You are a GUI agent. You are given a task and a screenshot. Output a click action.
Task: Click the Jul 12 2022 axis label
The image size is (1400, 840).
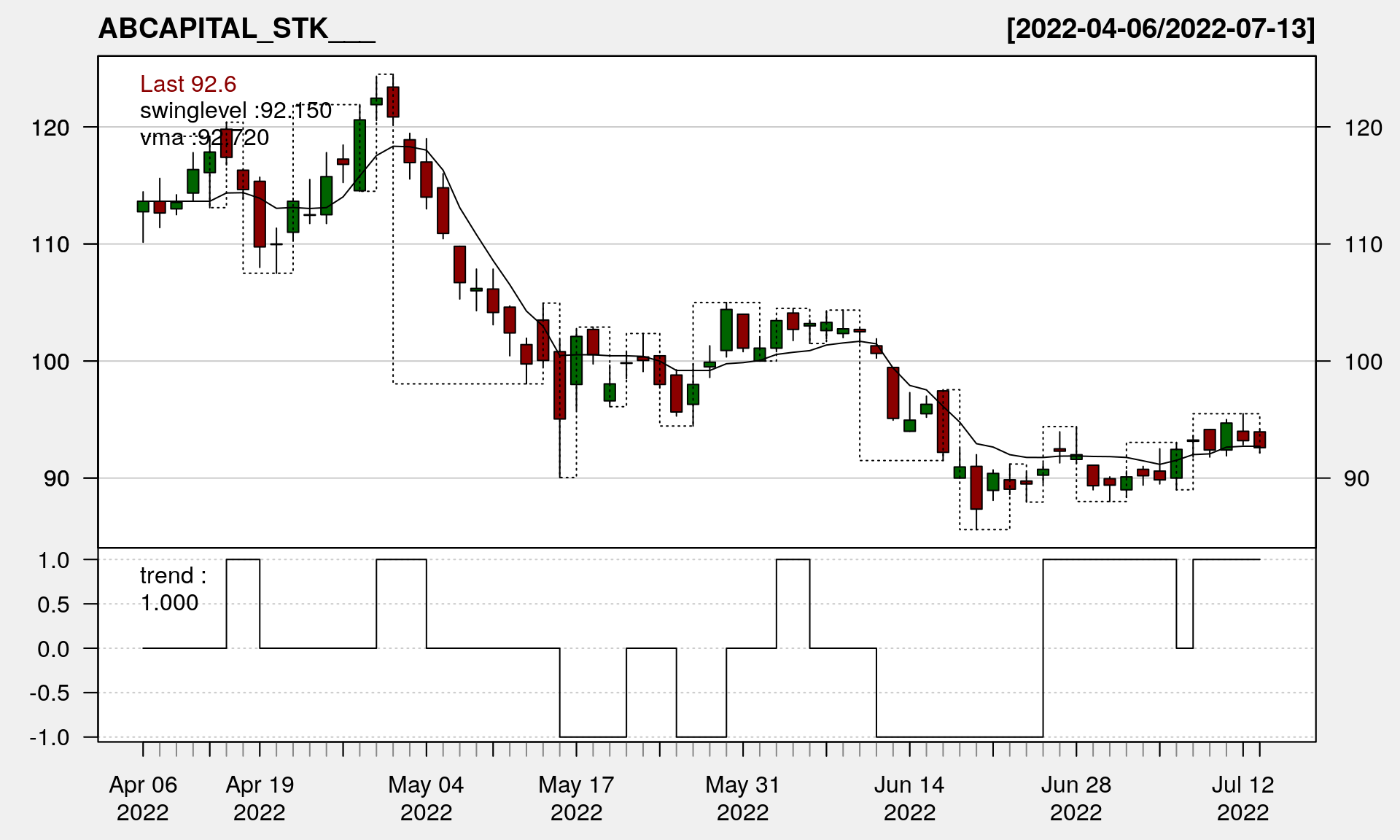(x=1242, y=798)
